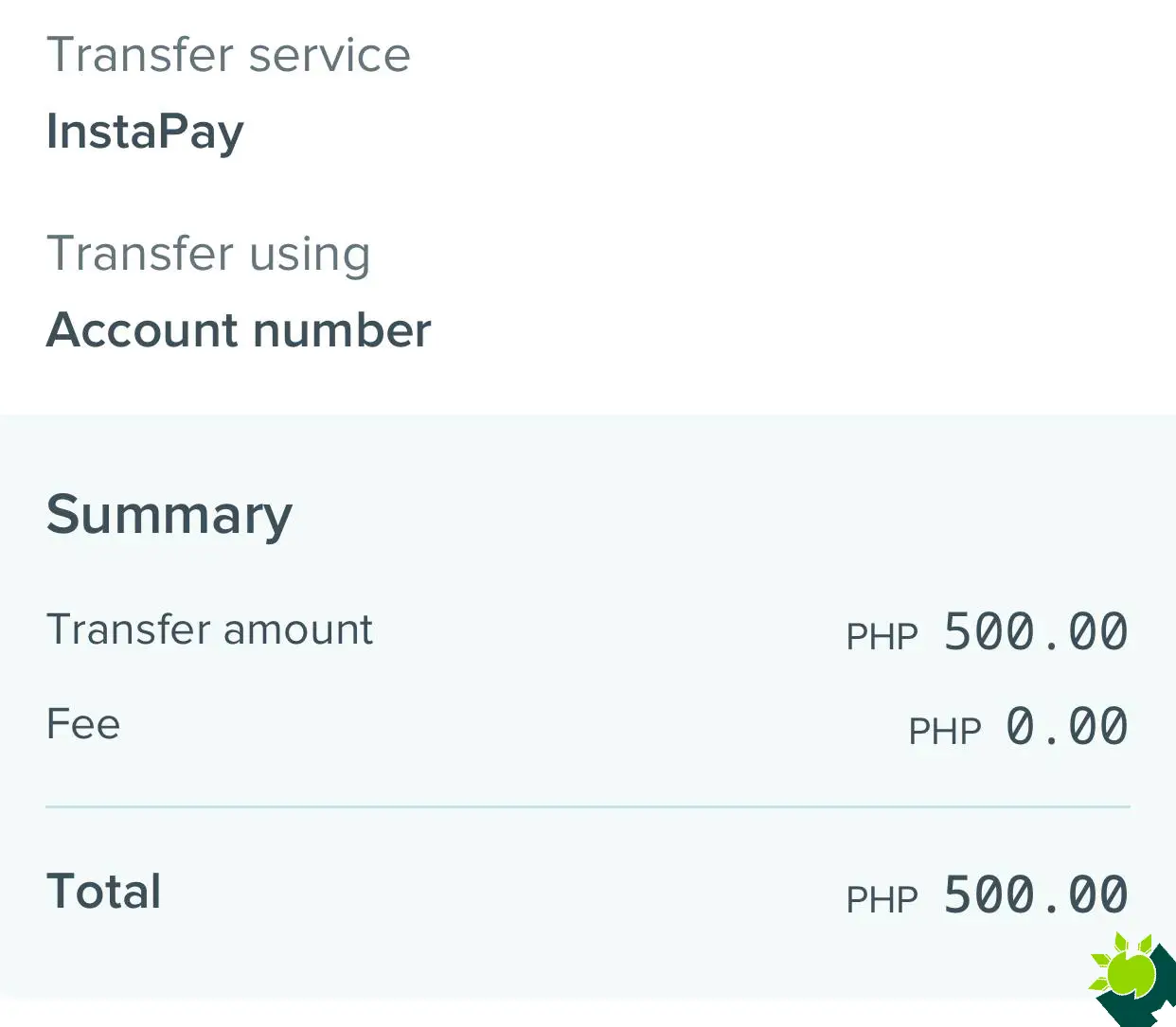Click the Total label

point(103,890)
